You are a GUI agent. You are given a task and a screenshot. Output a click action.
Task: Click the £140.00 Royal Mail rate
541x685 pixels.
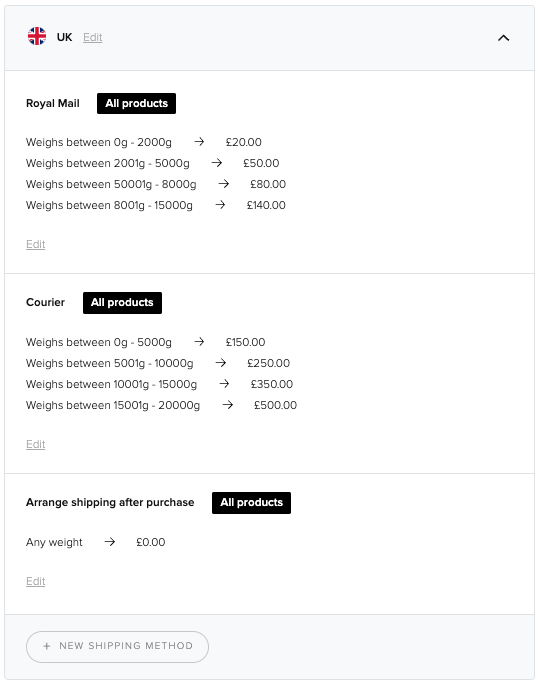(x=266, y=205)
